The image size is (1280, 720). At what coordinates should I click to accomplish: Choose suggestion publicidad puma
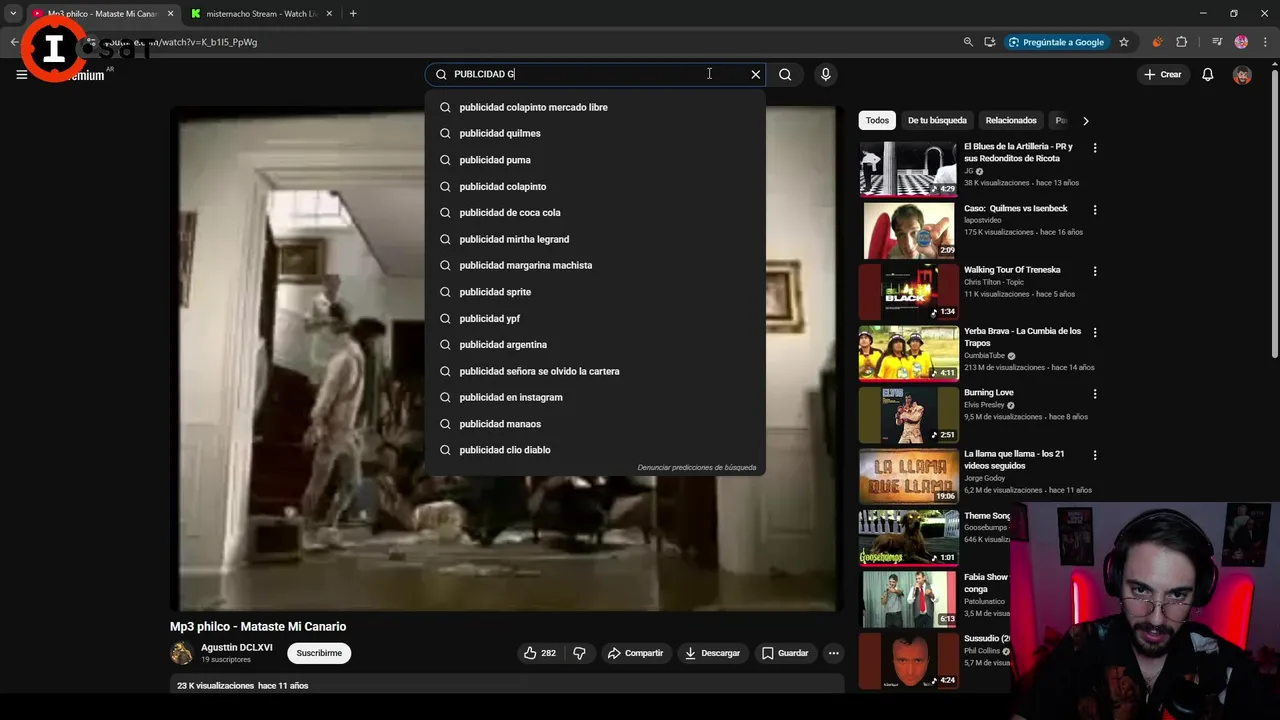pyautogui.click(x=595, y=160)
